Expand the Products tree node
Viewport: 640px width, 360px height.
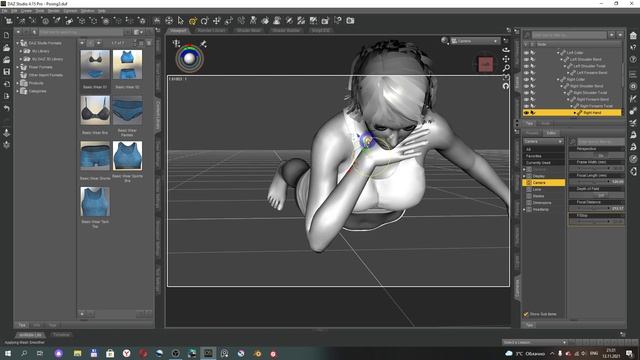(18, 83)
